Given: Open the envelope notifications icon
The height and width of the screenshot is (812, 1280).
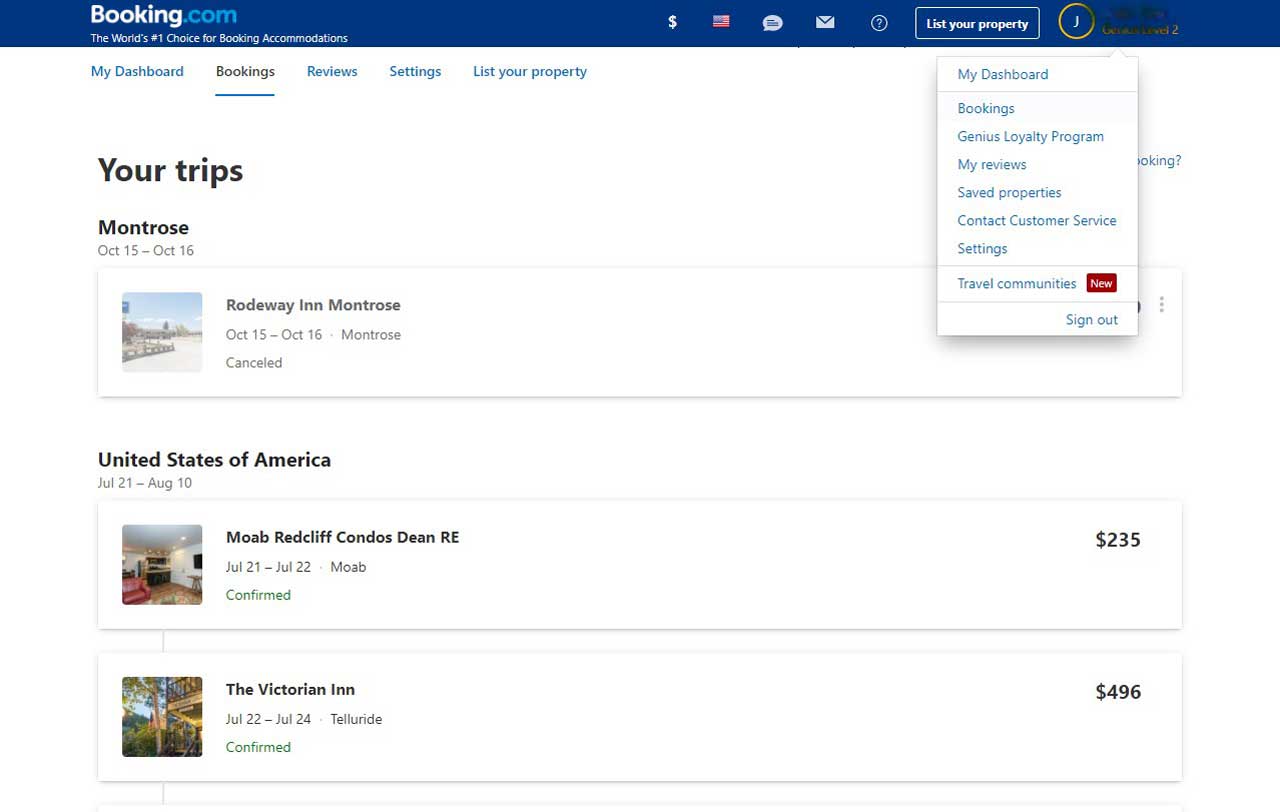Looking at the screenshot, I should click(825, 22).
